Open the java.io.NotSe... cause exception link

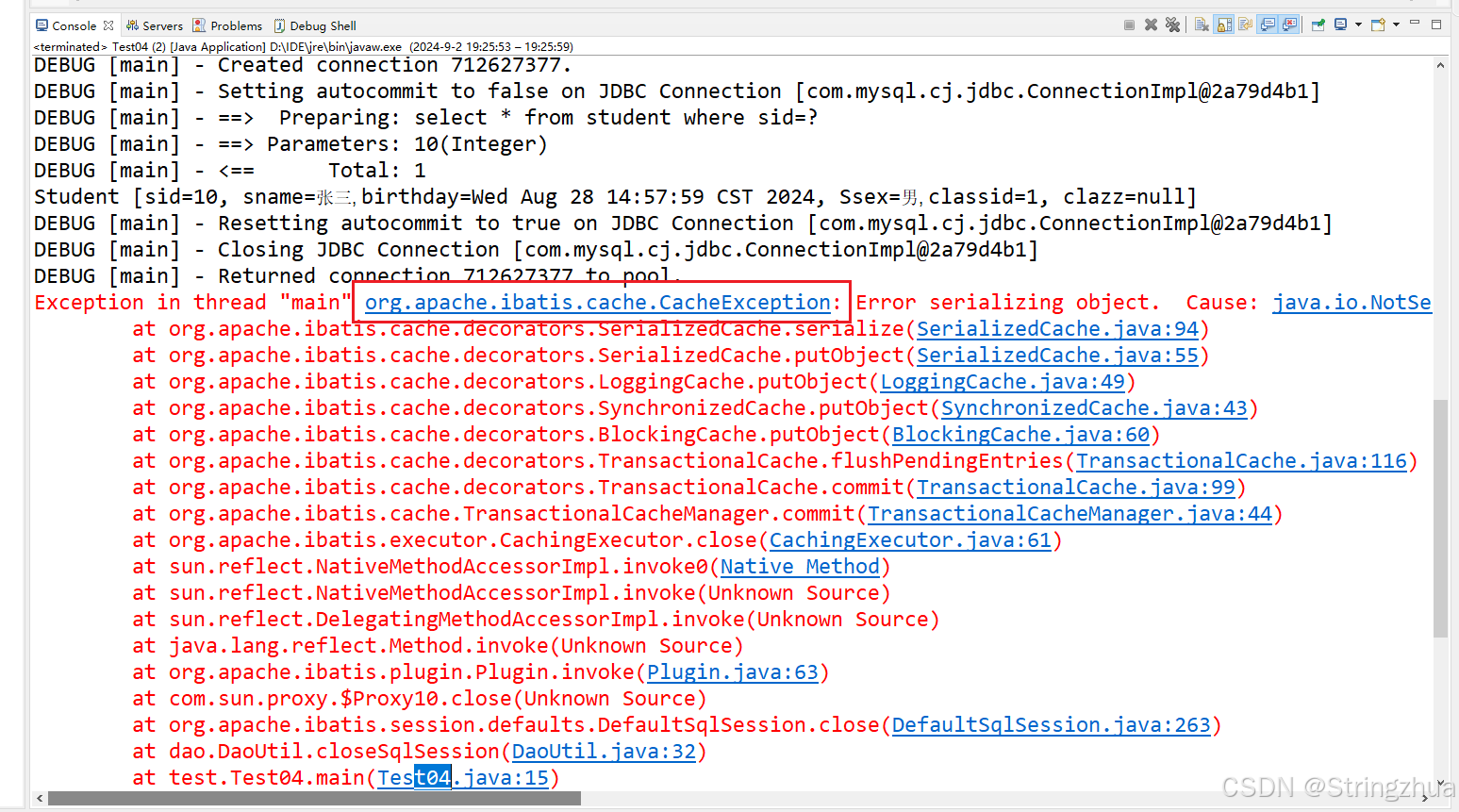(x=1351, y=303)
